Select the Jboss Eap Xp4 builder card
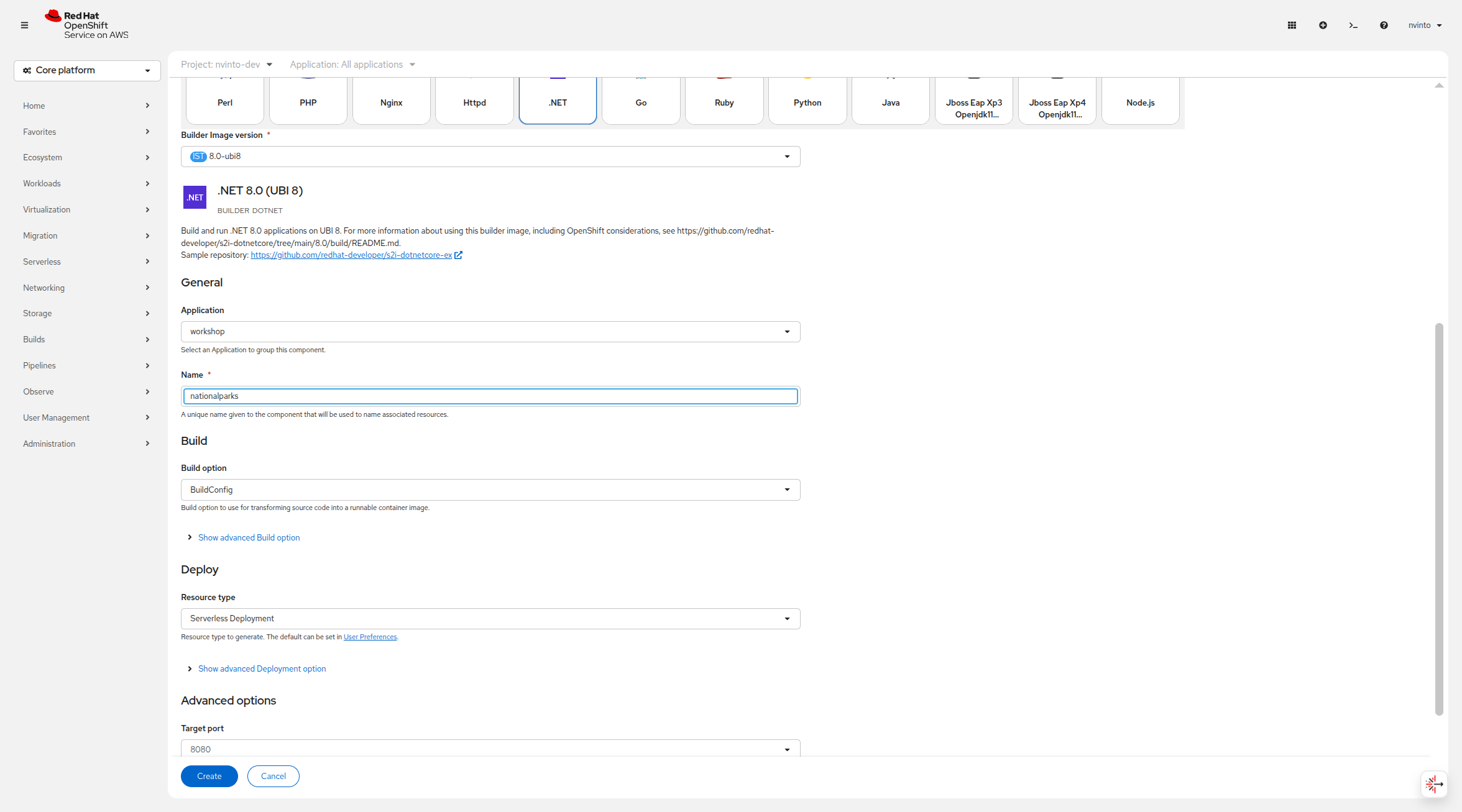The height and width of the screenshot is (812, 1462). (x=1058, y=101)
